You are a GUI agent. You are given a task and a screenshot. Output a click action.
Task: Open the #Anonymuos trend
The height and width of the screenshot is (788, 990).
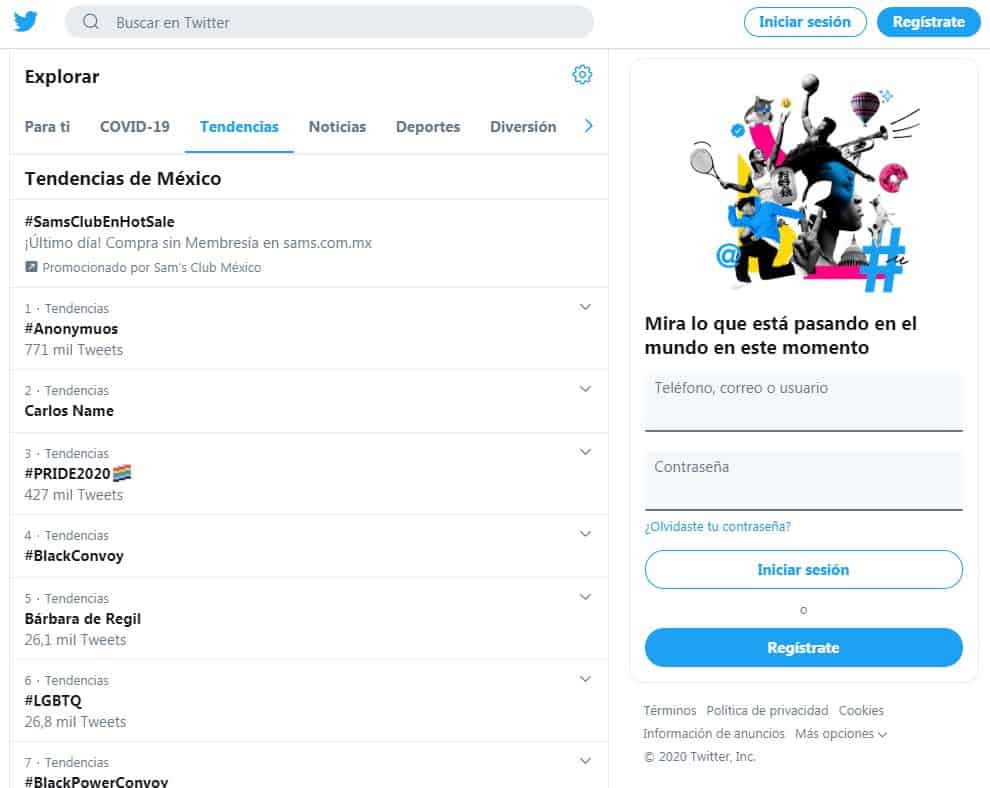[x=309, y=328]
